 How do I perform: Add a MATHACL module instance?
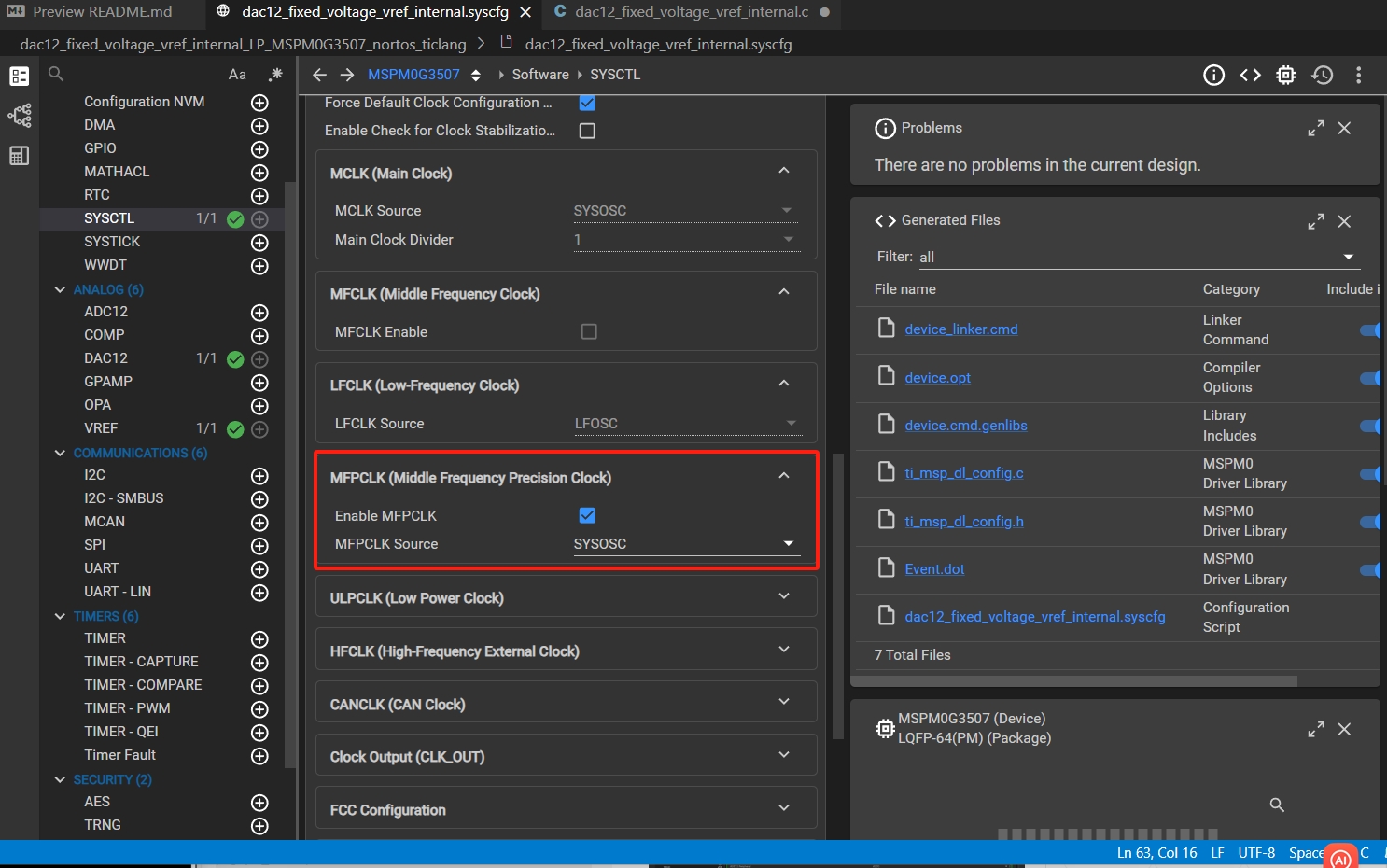tap(259, 173)
